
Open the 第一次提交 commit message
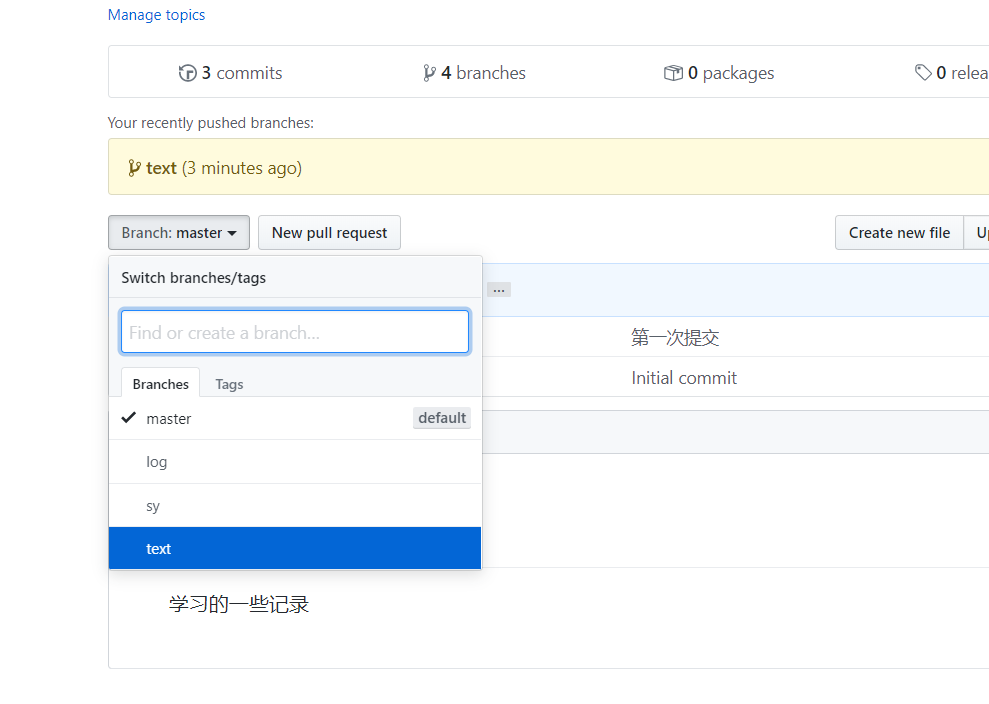pos(675,337)
